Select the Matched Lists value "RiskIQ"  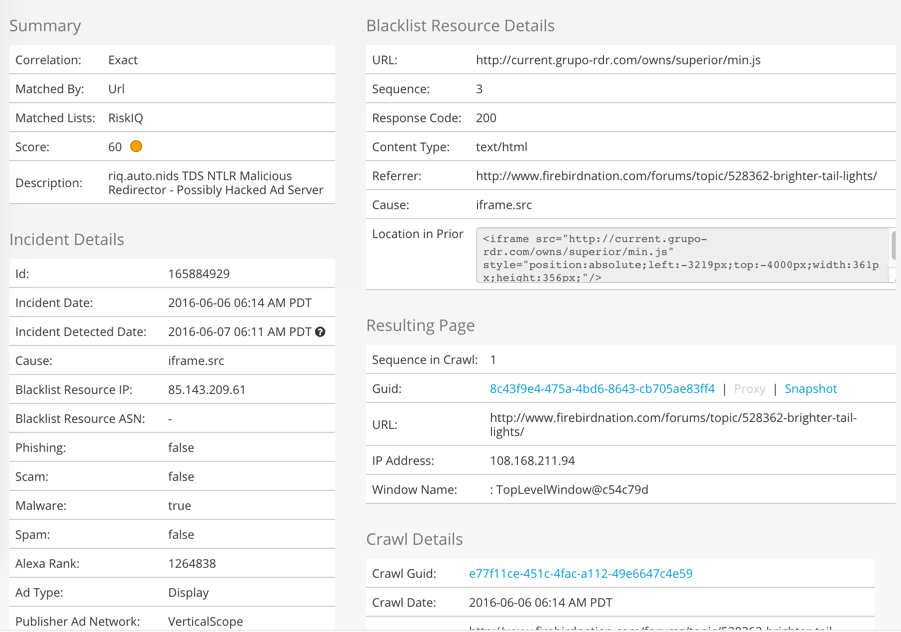coord(125,118)
